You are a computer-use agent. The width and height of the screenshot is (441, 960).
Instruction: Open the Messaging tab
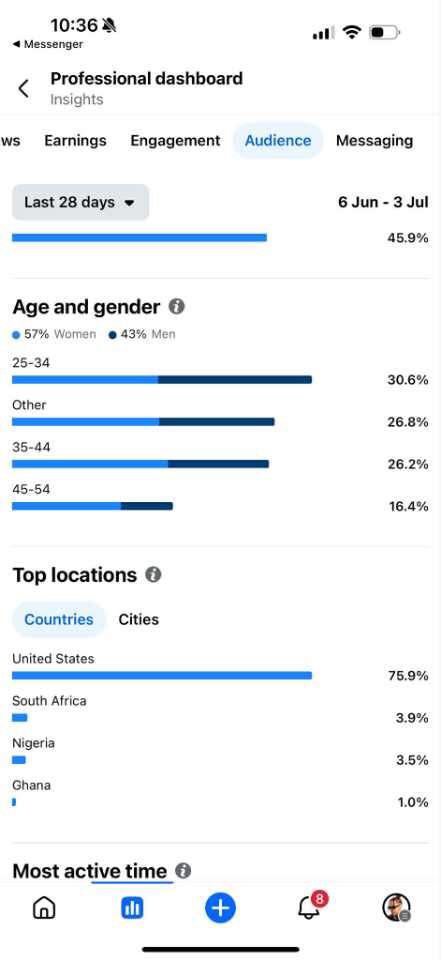click(x=374, y=140)
